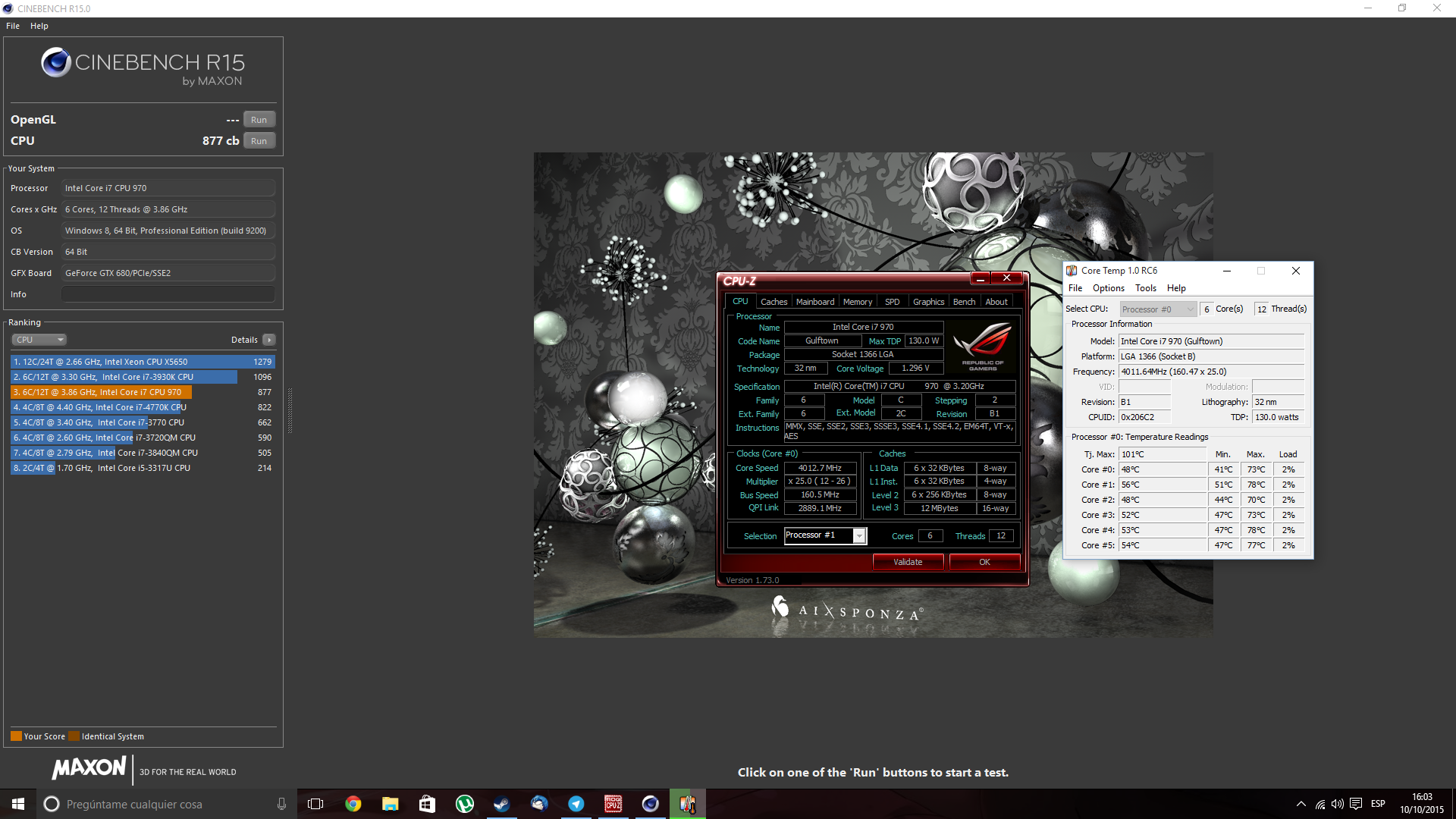Switch to Memory tab in CPU-Z

click(x=858, y=302)
